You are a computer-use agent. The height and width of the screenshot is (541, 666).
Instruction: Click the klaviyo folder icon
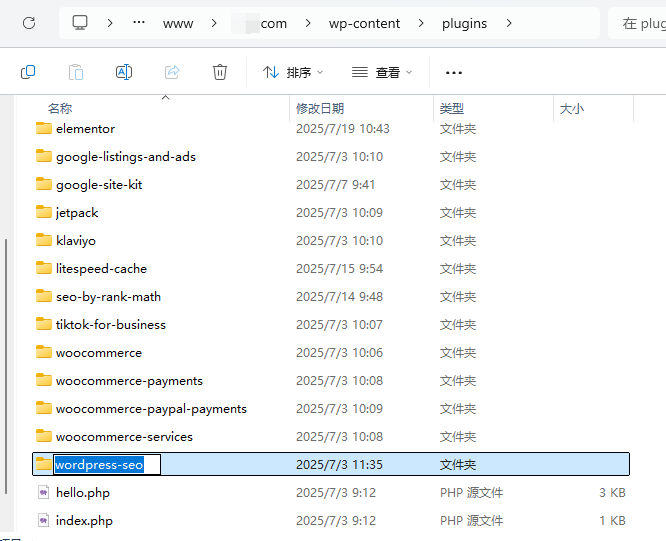(x=44, y=240)
